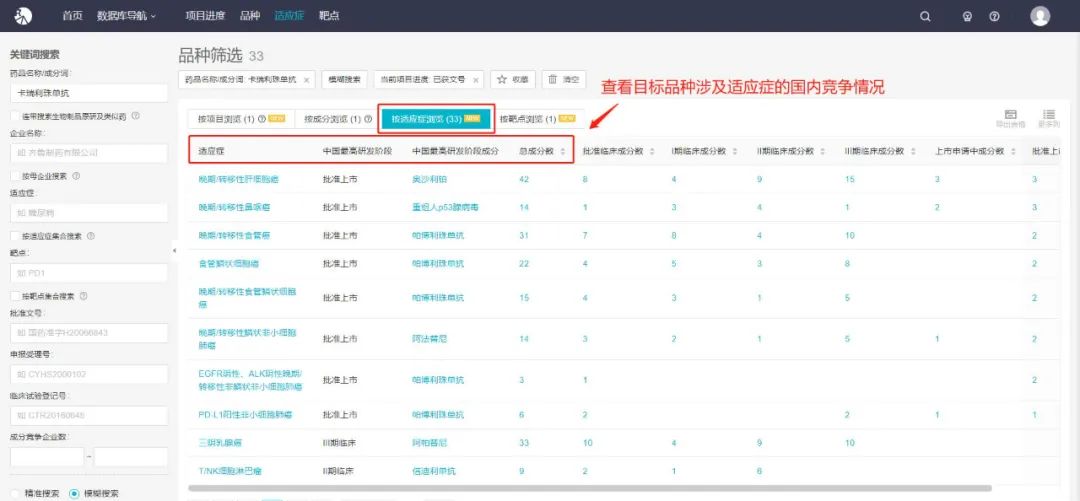Viewport: 1080px width, 501px height.
Task: Click help icon in 按成分浏览 tab
Action: (x=368, y=119)
